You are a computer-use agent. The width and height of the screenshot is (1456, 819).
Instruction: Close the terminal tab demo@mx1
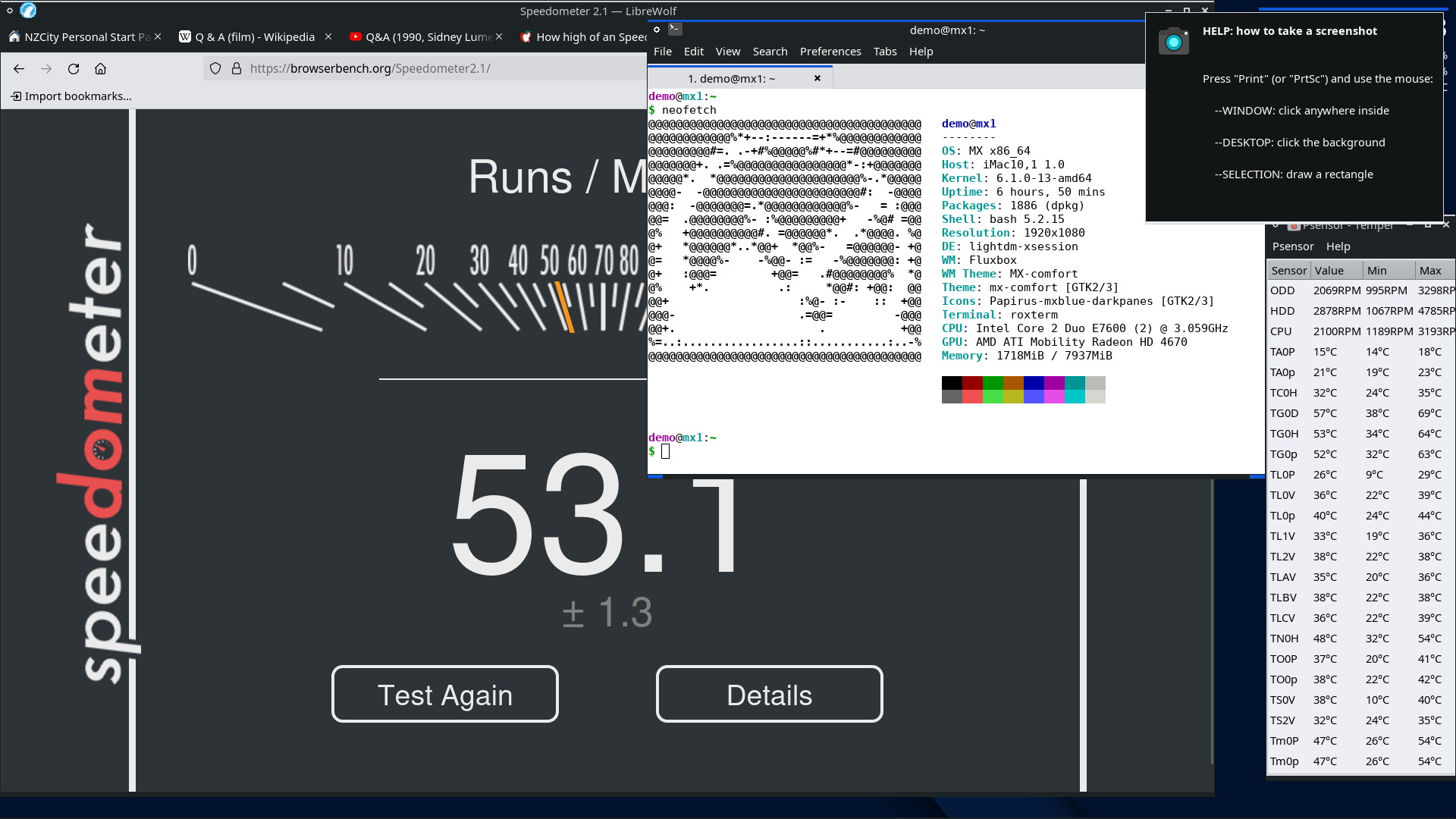(x=817, y=78)
